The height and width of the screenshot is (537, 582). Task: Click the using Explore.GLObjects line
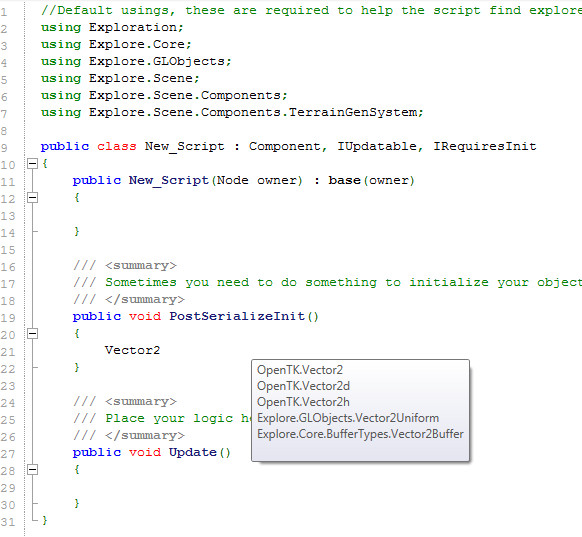pos(136,61)
